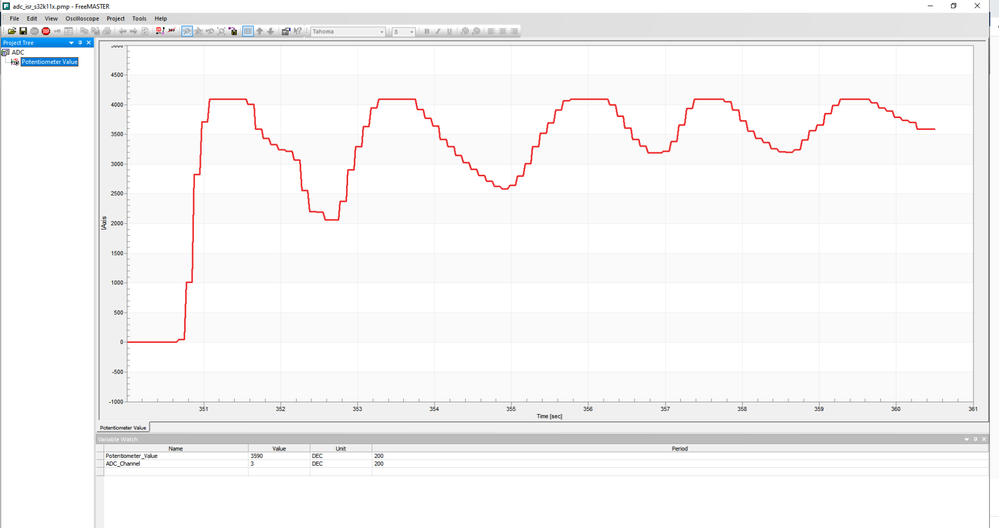Toggle Italic formatting
This screenshot has height=528, width=999.
pos(438,31)
